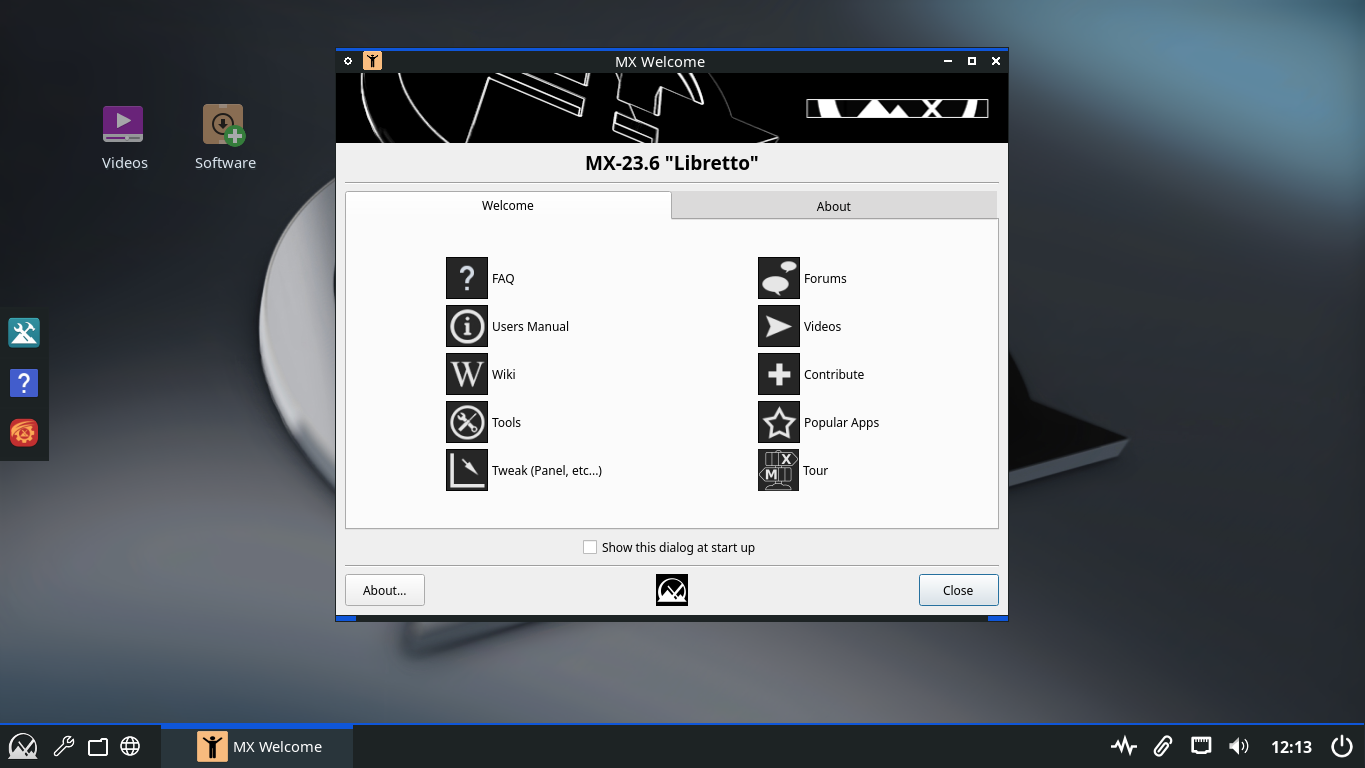Select the Welcome tab
The height and width of the screenshot is (768, 1365).
click(508, 205)
